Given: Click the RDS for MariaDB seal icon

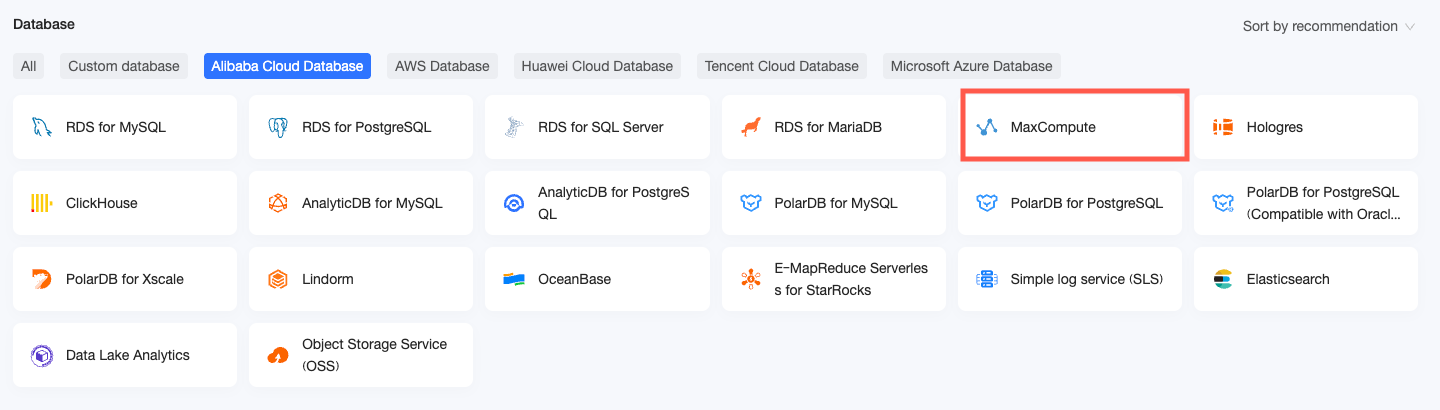Looking at the screenshot, I should pyautogui.click(x=750, y=127).
